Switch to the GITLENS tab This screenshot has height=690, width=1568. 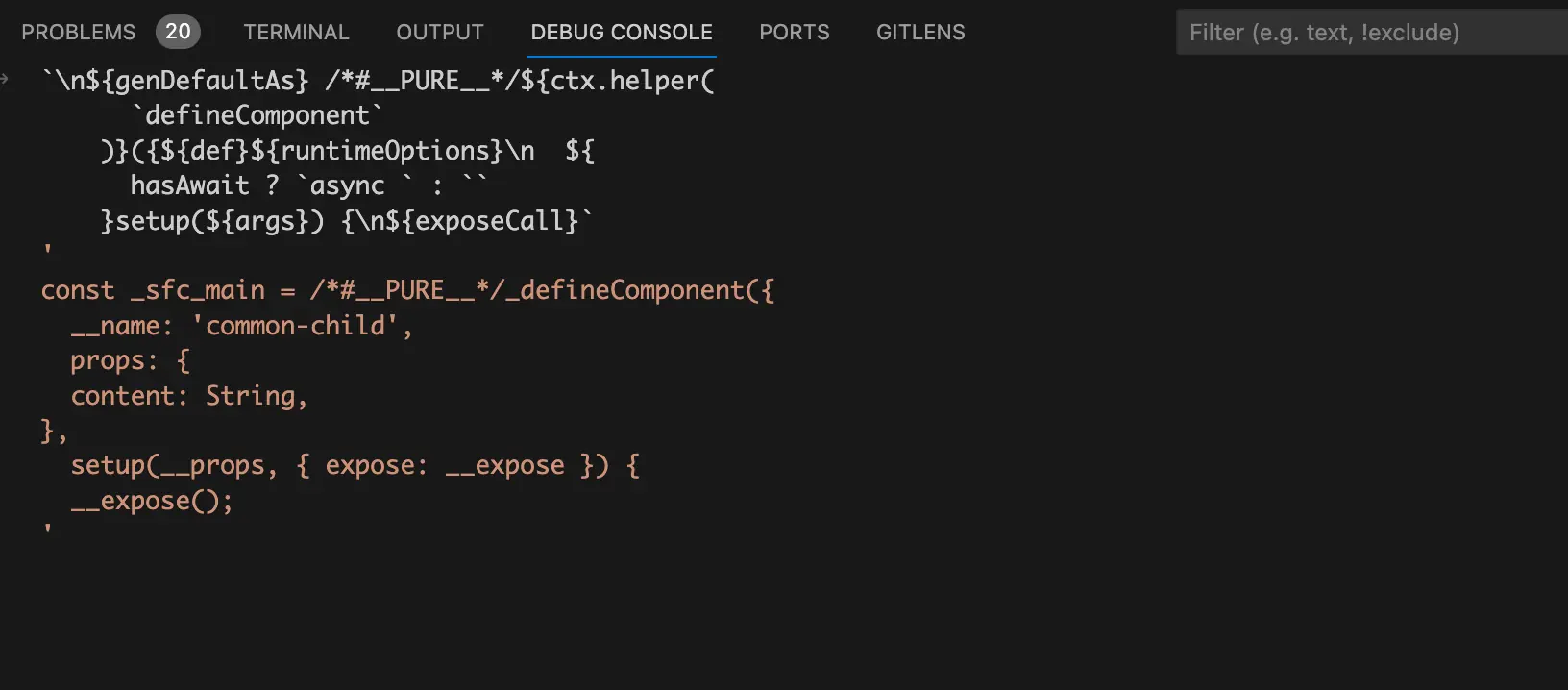pos(920,32)
